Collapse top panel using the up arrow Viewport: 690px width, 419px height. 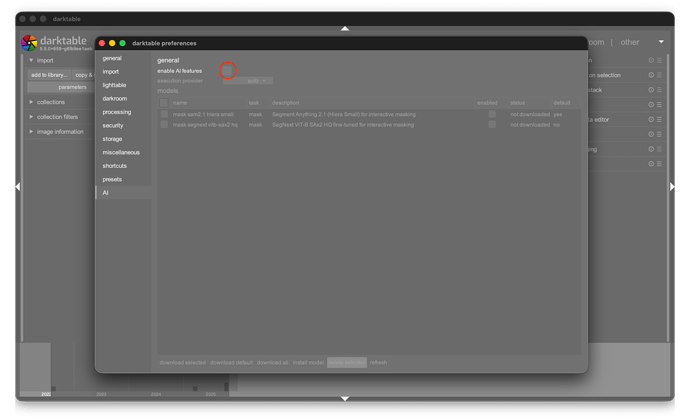[x=345, y=29]
